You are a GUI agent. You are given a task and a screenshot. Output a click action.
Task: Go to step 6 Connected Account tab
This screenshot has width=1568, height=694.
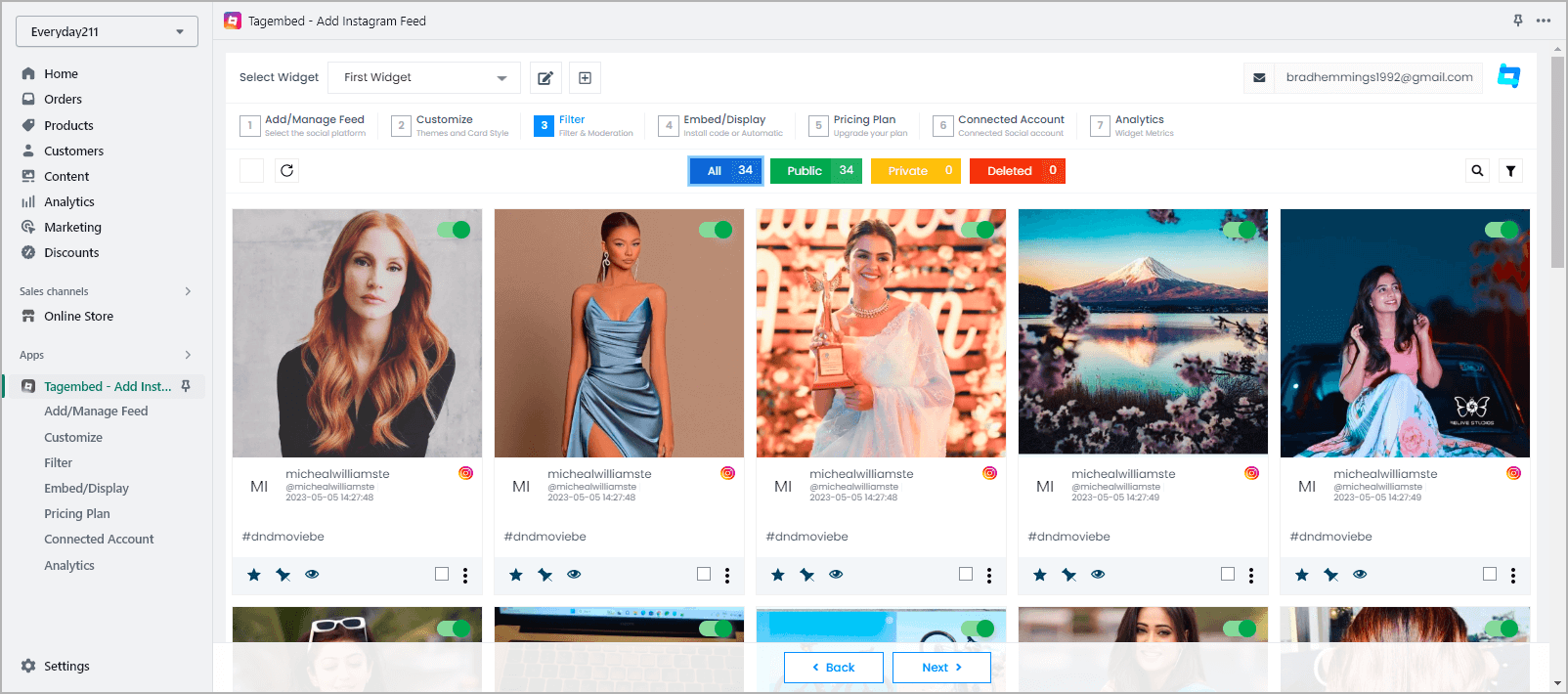pyautogui.click(x=999, y=126)
